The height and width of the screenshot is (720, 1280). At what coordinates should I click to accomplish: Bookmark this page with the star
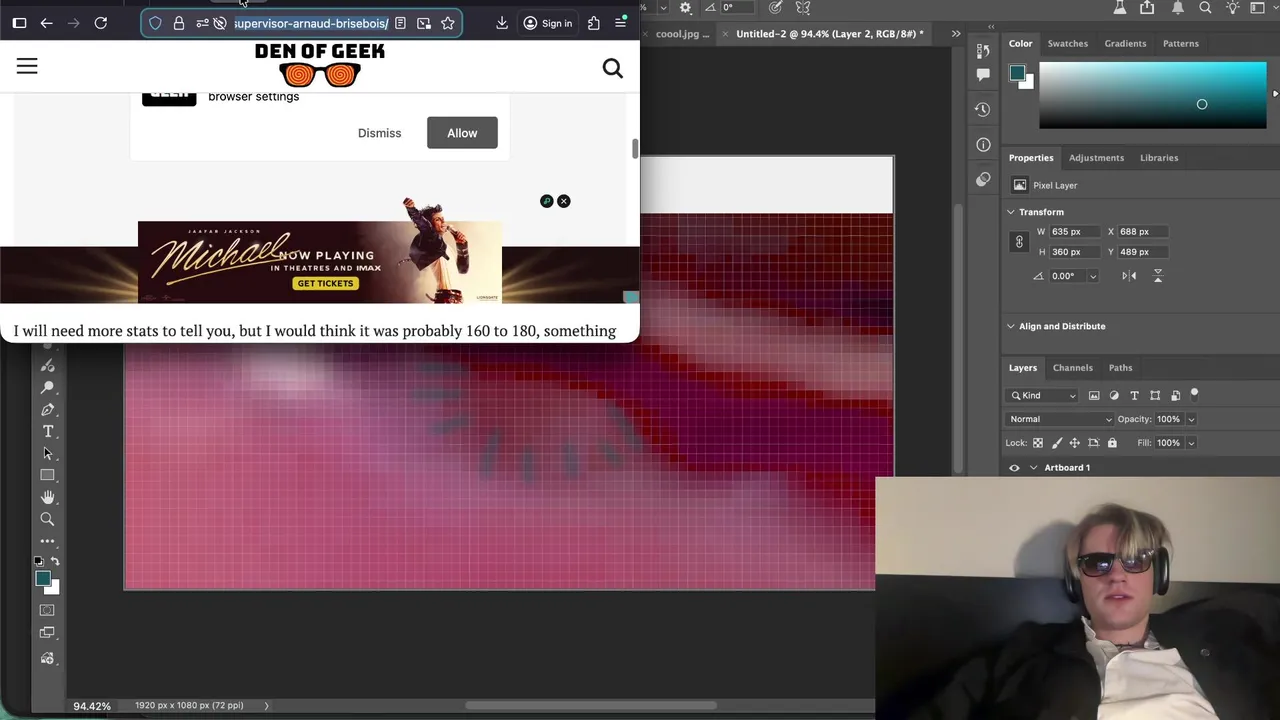tap(448, 23)
